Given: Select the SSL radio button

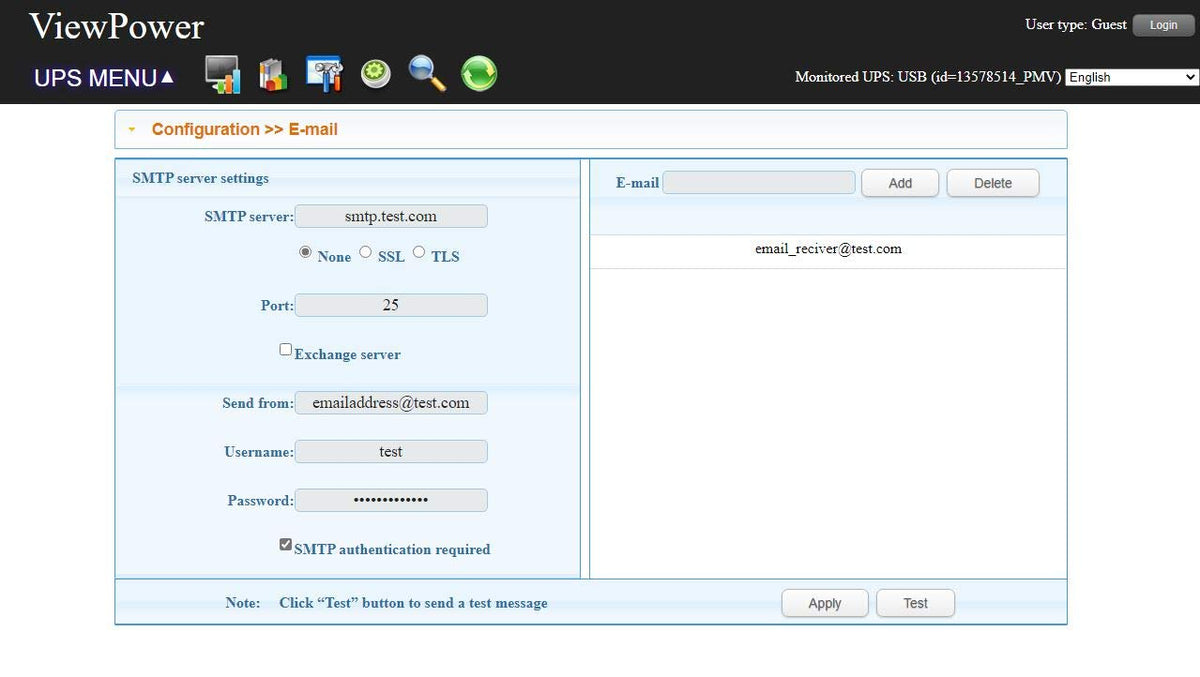Looking at the screenshot, I should (x=365, y=253).
